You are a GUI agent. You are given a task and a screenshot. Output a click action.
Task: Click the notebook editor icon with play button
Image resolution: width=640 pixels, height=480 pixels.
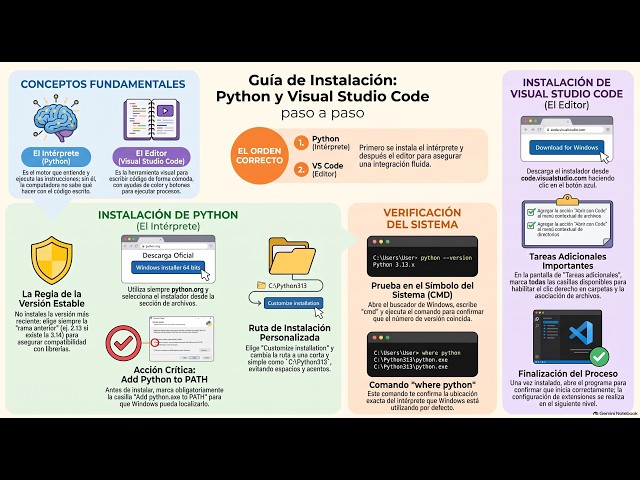pyautogui.click(x=151, y=119)
